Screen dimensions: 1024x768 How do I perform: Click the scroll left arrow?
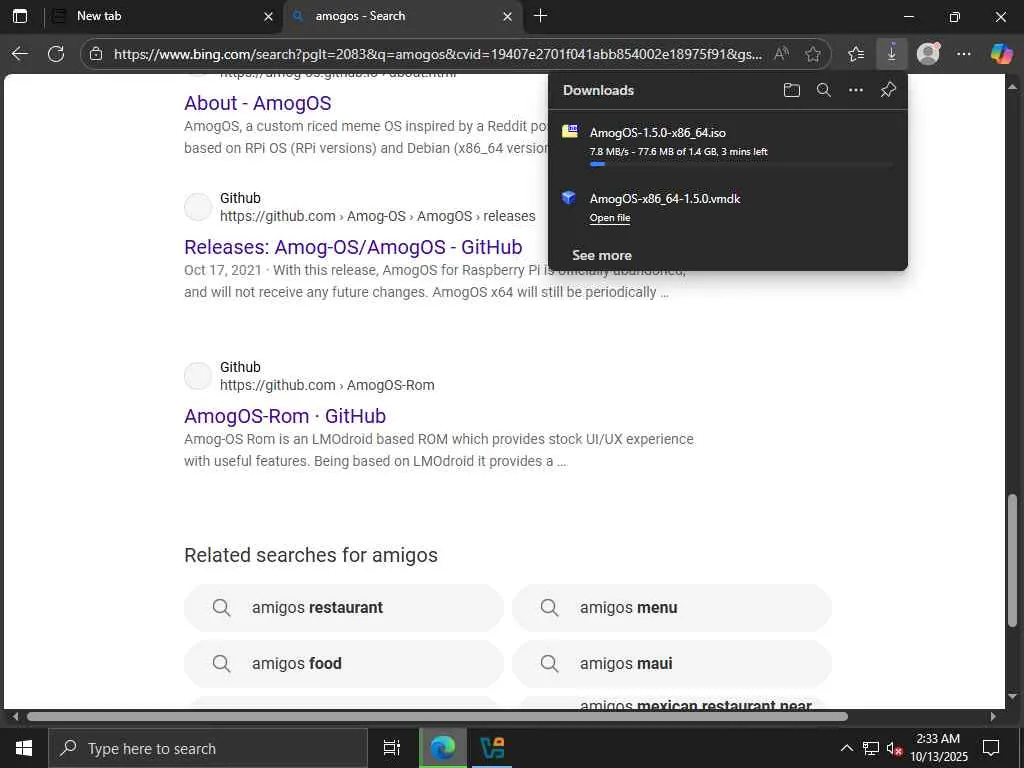(15, 716)
